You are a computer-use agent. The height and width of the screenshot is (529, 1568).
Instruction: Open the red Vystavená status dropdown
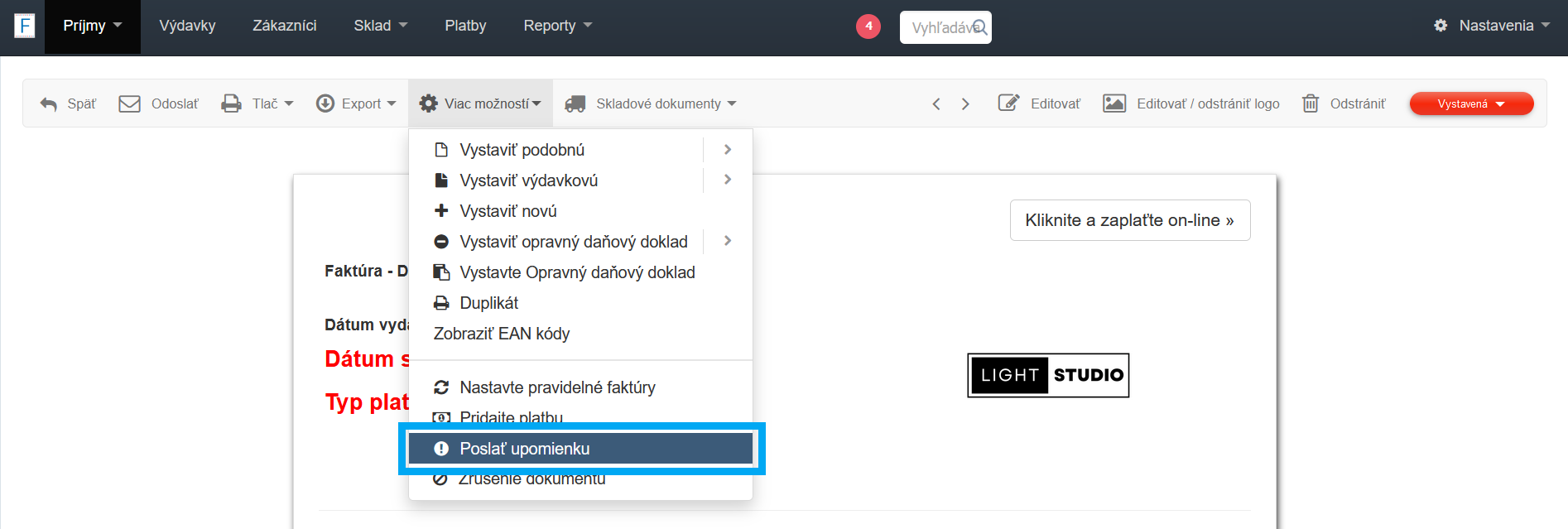1471,103
